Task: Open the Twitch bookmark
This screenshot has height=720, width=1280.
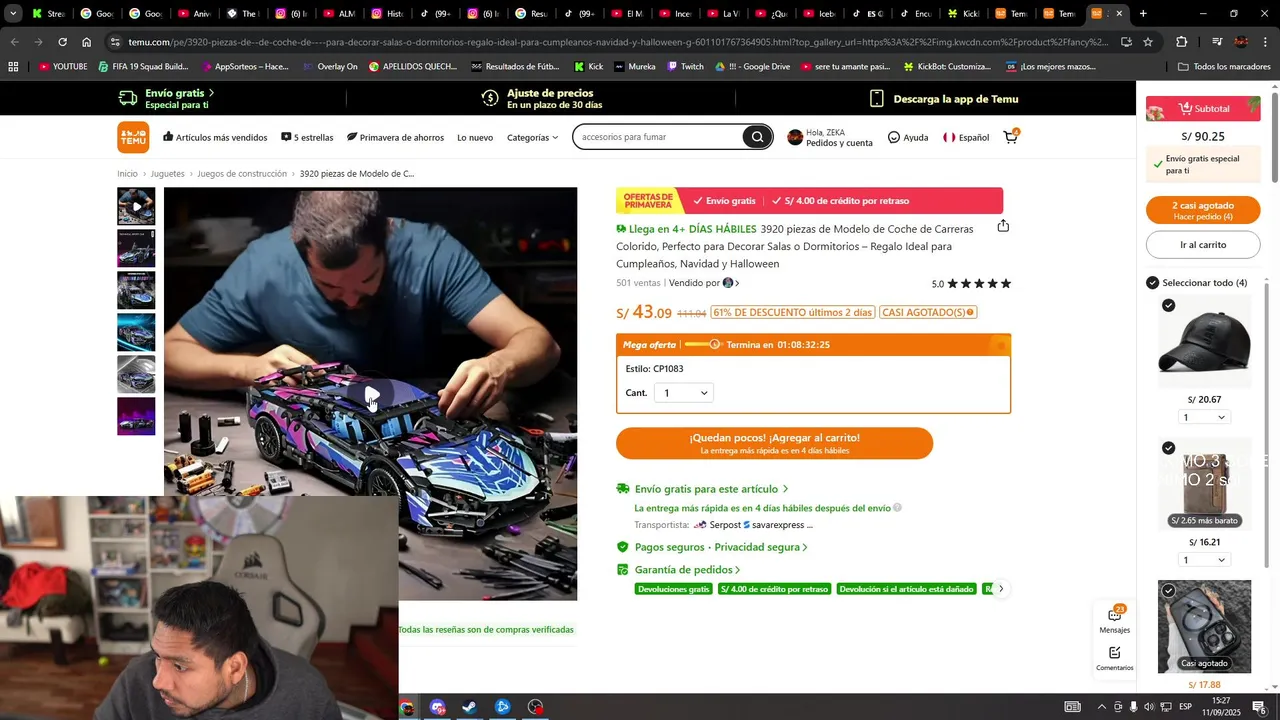Action: 685,67
